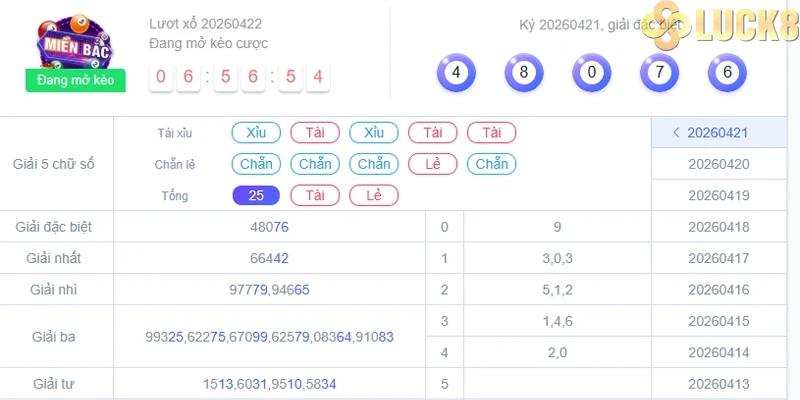The height and width of the screenshot is (400, 800).
Task: Click the Lượt xổ 20260422 text
Action: [x=206, y=23]
